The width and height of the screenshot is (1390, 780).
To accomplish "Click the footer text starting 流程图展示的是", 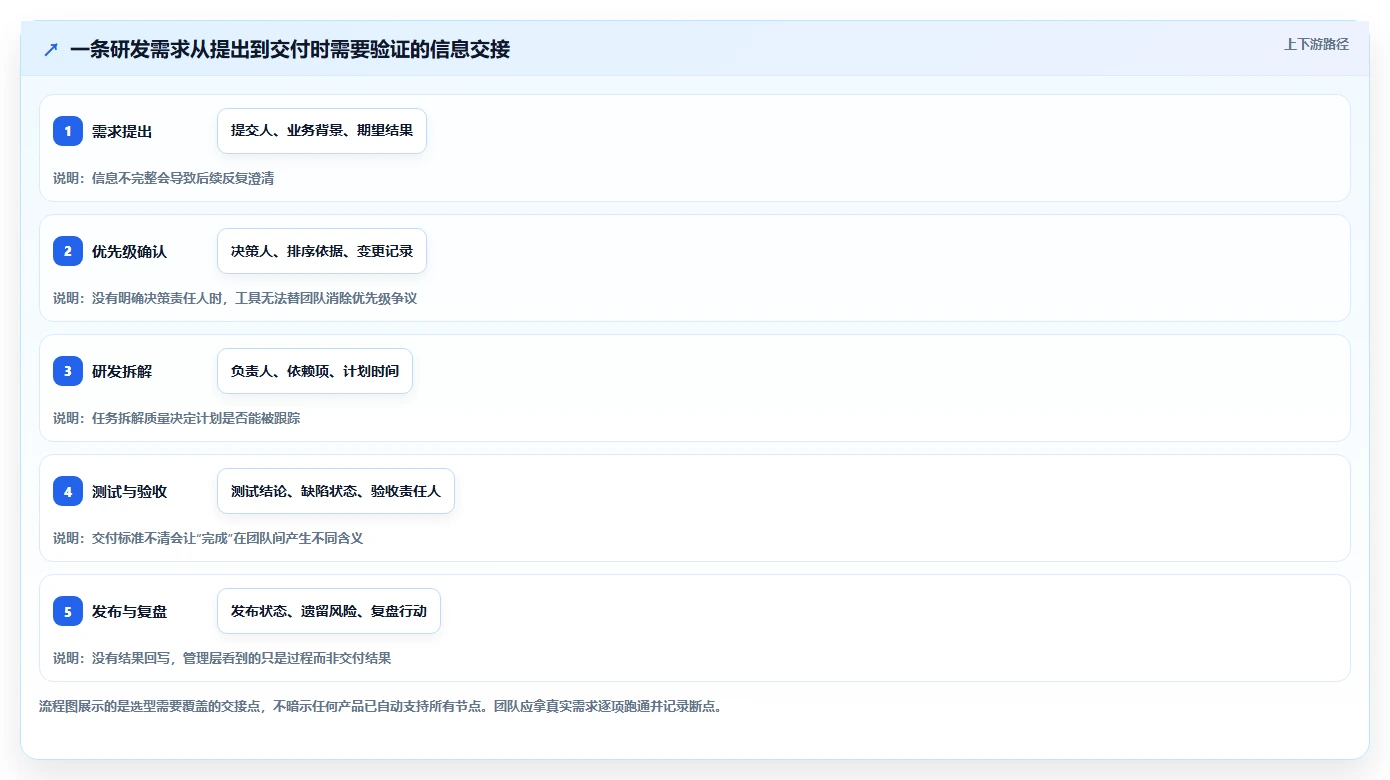I will pos(380,706).
